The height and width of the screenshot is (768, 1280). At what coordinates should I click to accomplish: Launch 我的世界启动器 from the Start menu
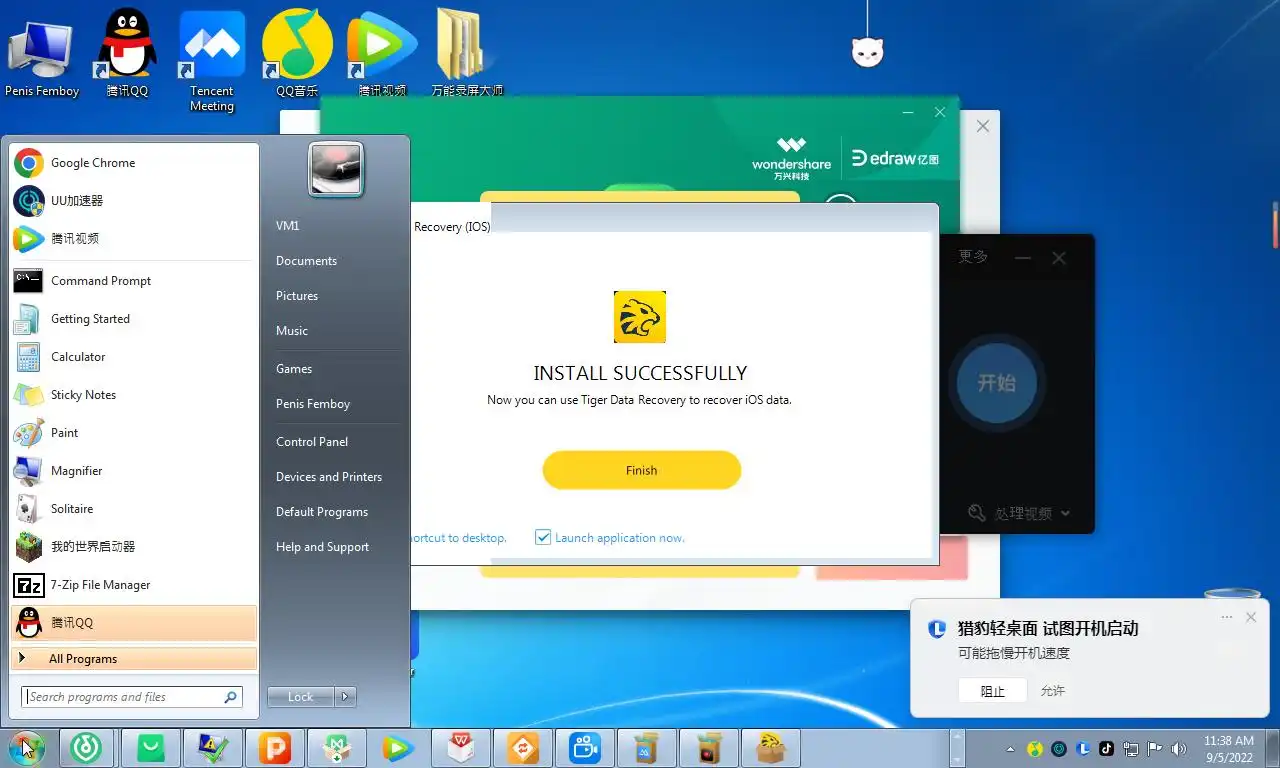click(x=133, y=547)
